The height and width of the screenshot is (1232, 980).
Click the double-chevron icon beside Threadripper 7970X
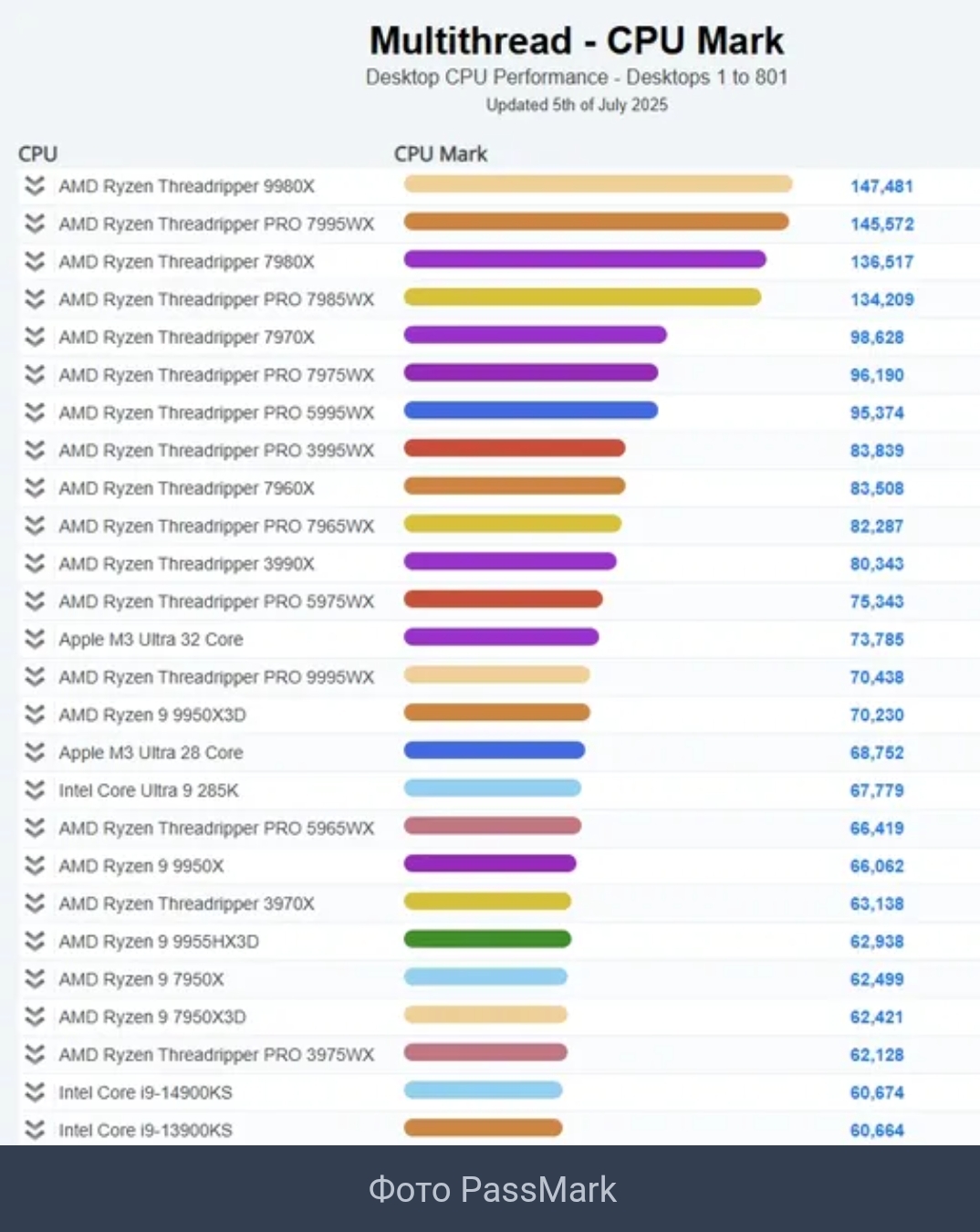click(35, 337)
